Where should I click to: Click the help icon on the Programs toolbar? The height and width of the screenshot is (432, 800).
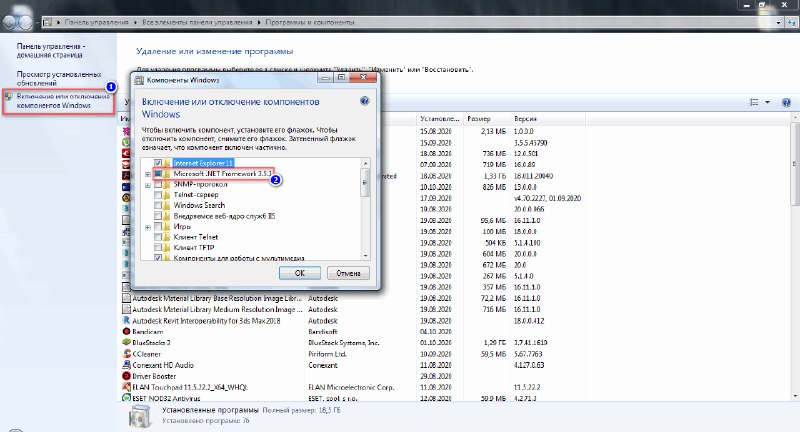point(786,103)
